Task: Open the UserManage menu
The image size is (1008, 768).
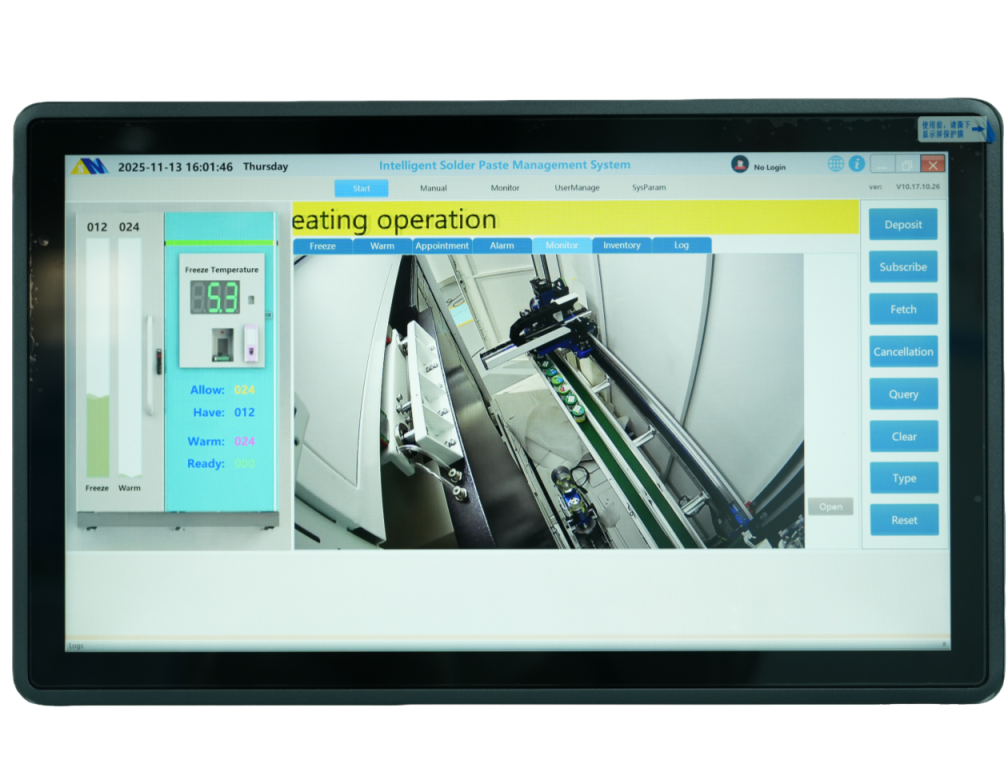Action: point(577,188)
